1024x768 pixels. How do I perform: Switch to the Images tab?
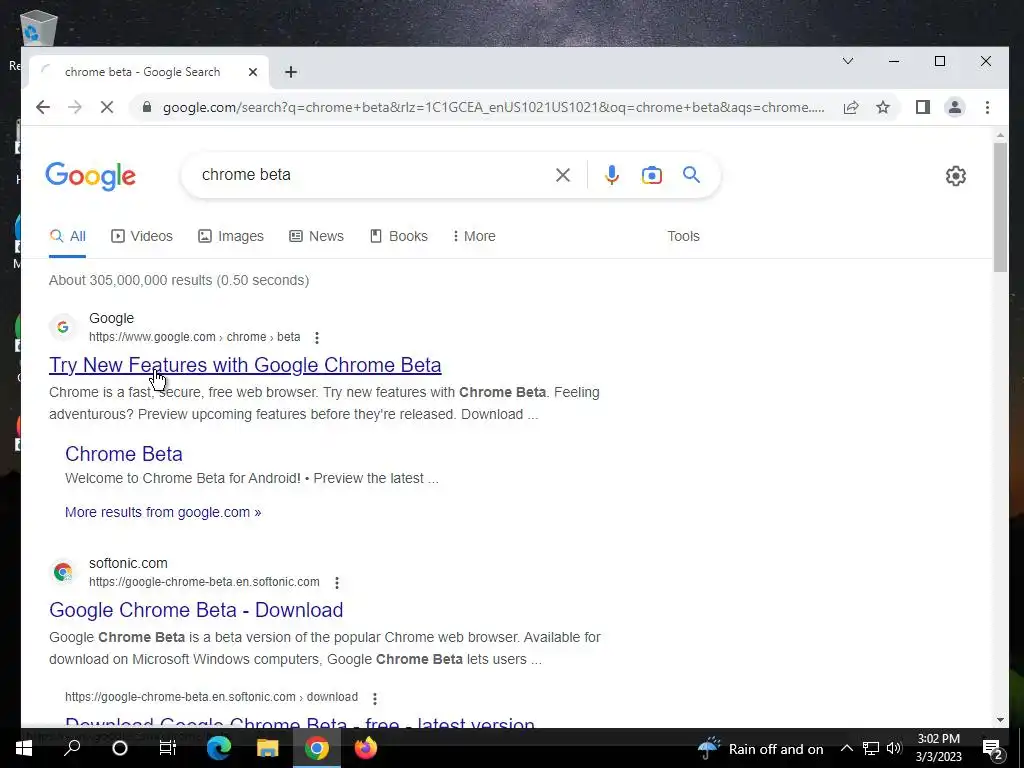231,236
